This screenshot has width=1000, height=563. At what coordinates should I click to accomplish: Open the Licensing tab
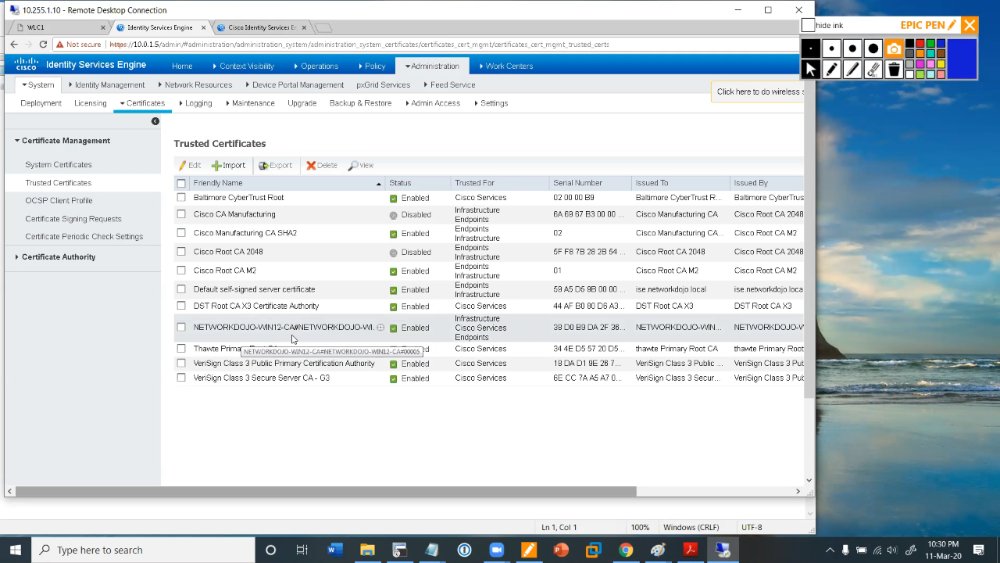pyautogui.click(x=90, y=103)
